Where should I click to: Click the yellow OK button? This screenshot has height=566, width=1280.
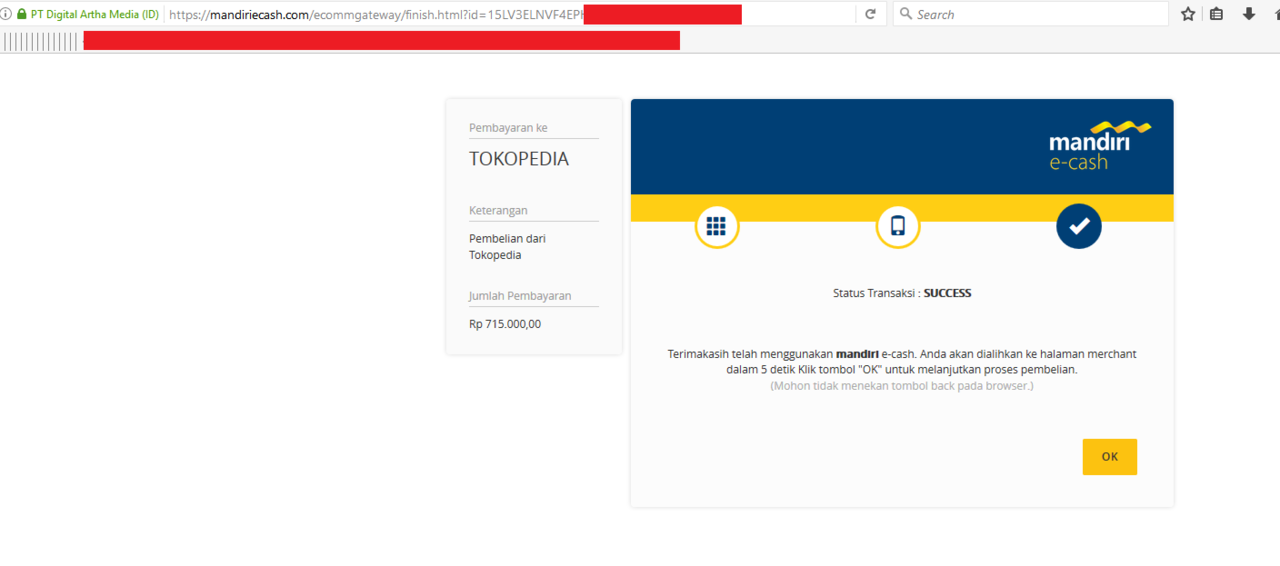pyautogui.click(x=1109, y=457)
